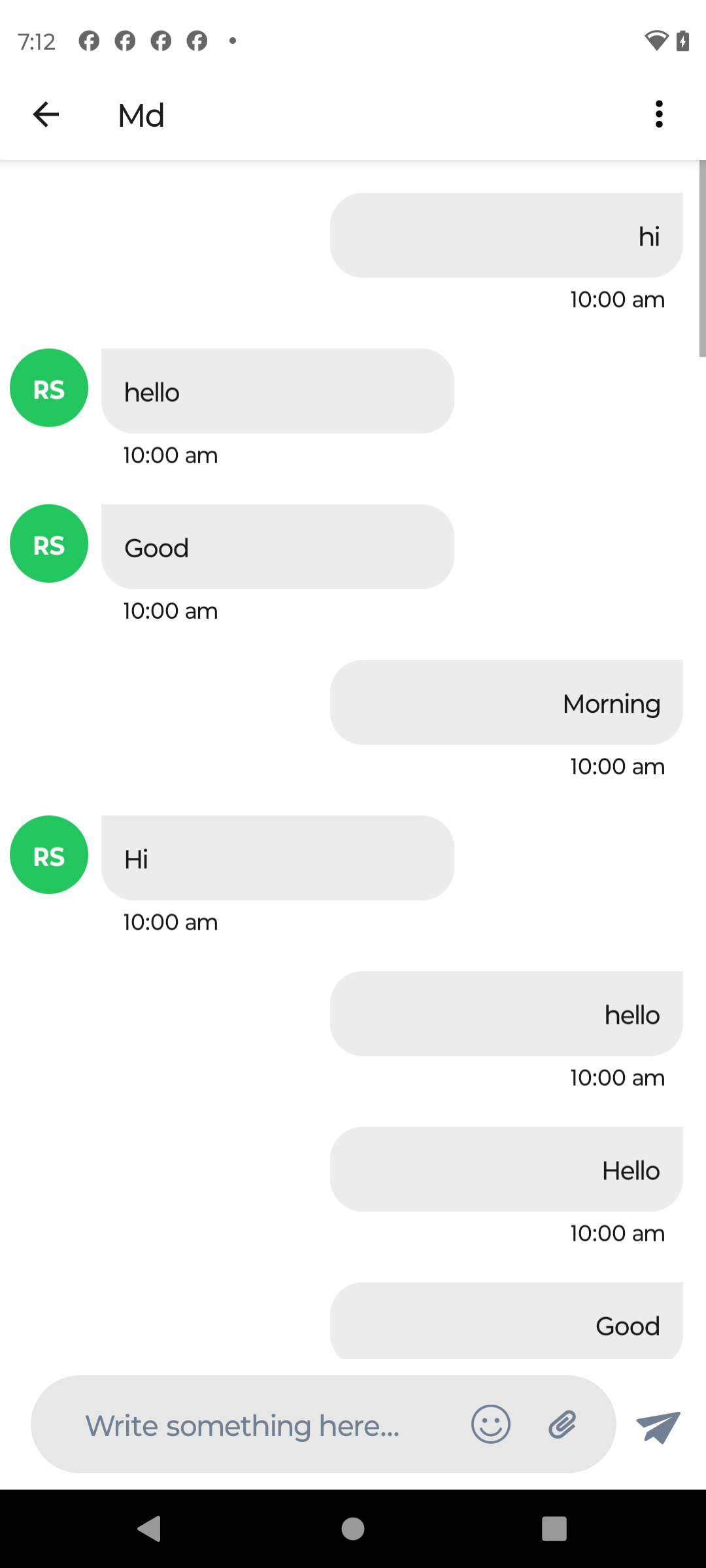Open the emoji picker smiley icon

[491, 1424]
